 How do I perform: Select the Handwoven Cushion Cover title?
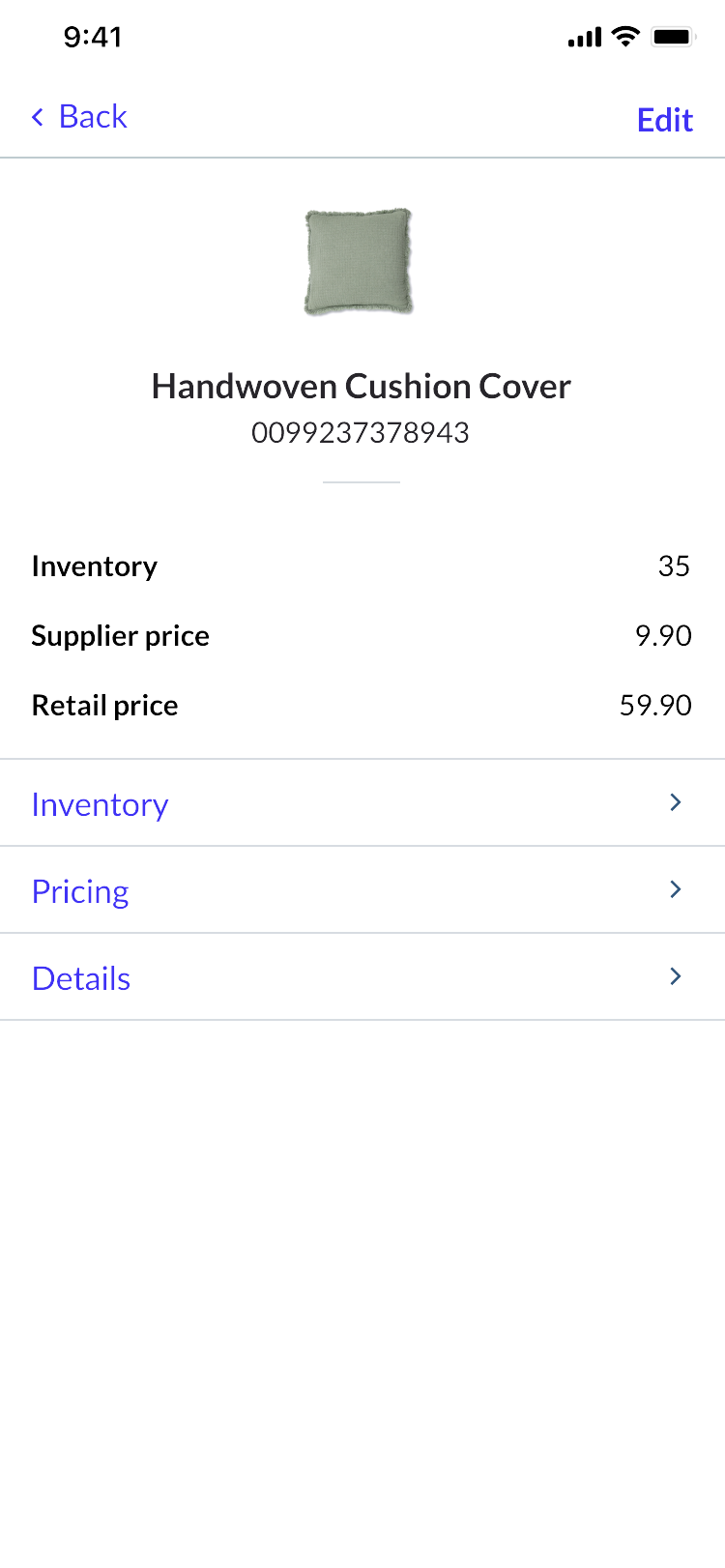362,387
